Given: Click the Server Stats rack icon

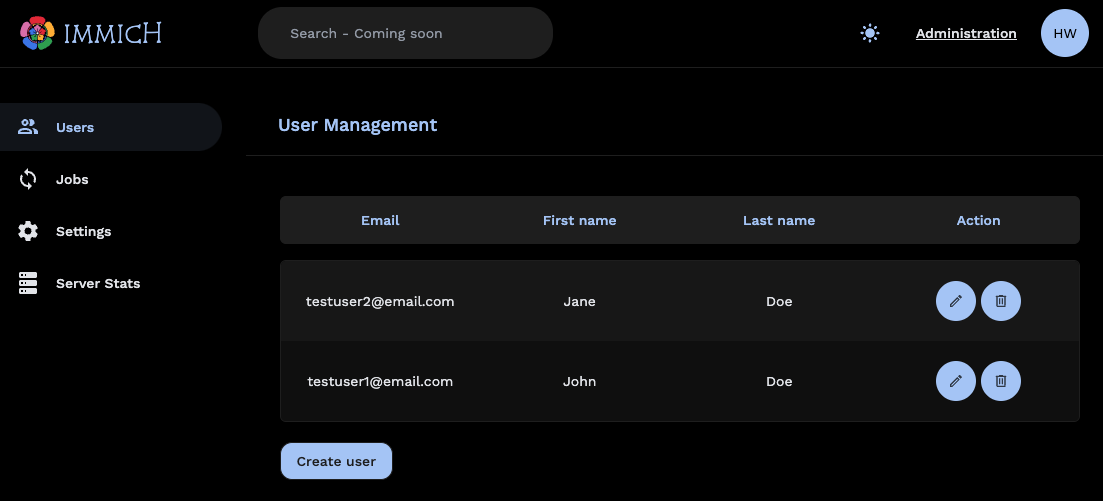Looking at the screenshot, I should [x=28, y=283].
